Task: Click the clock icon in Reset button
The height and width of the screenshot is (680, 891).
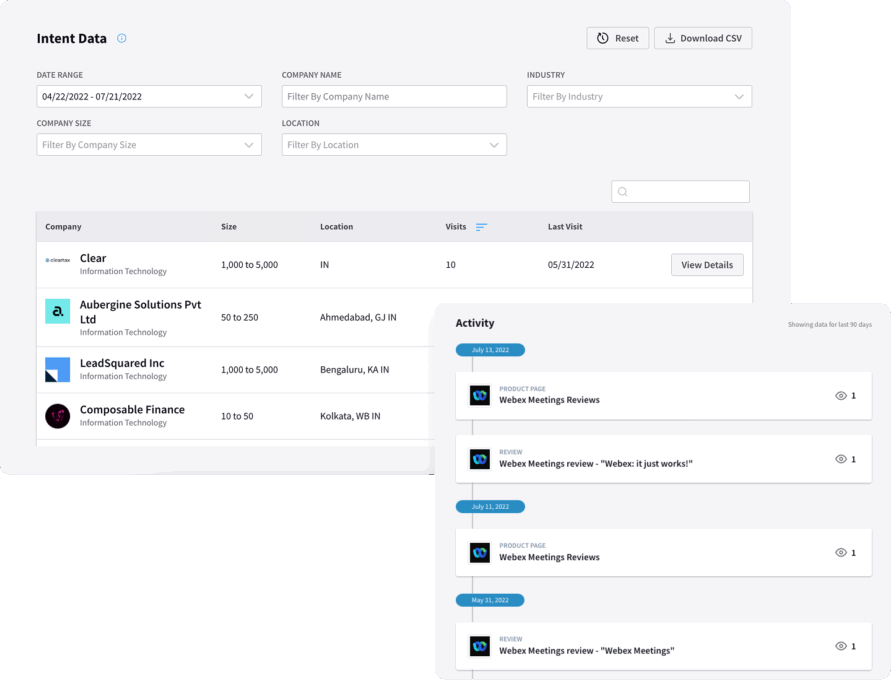Action: tap(602, 38)
